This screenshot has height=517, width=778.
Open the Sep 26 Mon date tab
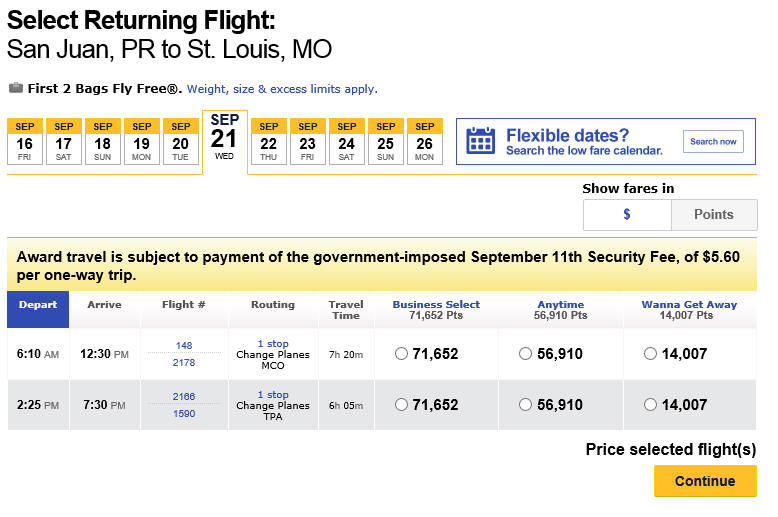[x=424, y=141]
